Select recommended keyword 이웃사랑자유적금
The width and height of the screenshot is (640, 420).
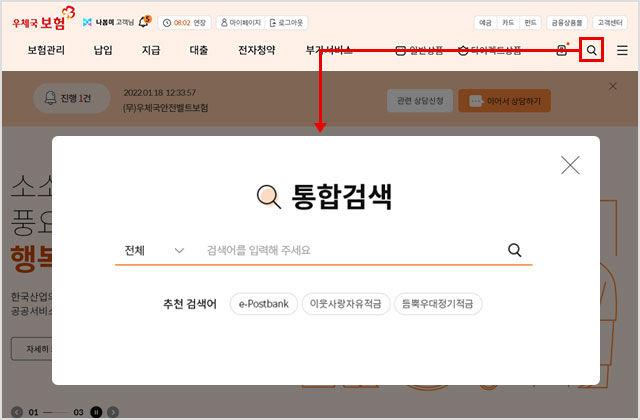pos(346,304)
